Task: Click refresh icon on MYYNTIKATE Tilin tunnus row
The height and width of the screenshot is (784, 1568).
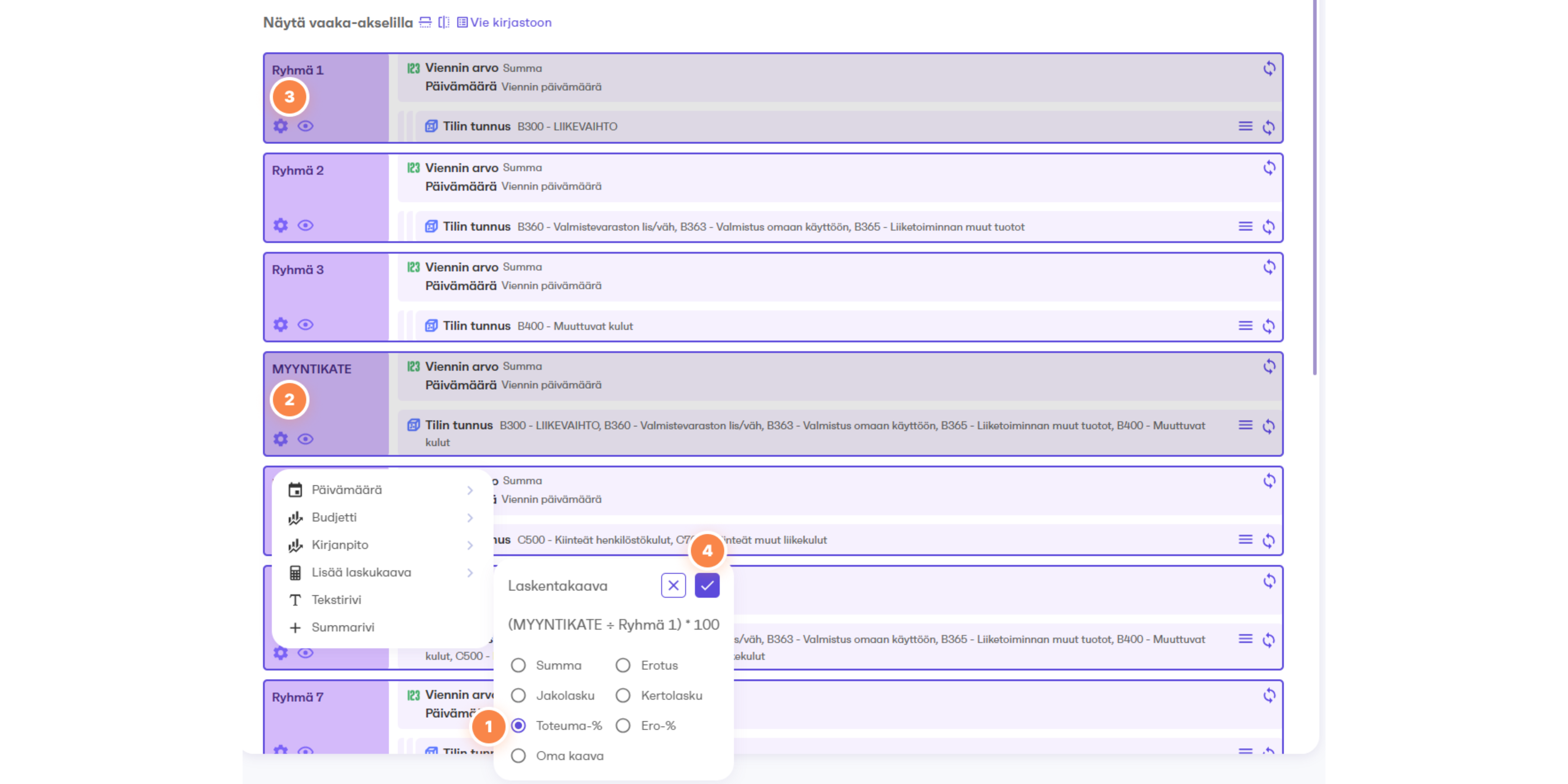Action: coord(1269,426)
